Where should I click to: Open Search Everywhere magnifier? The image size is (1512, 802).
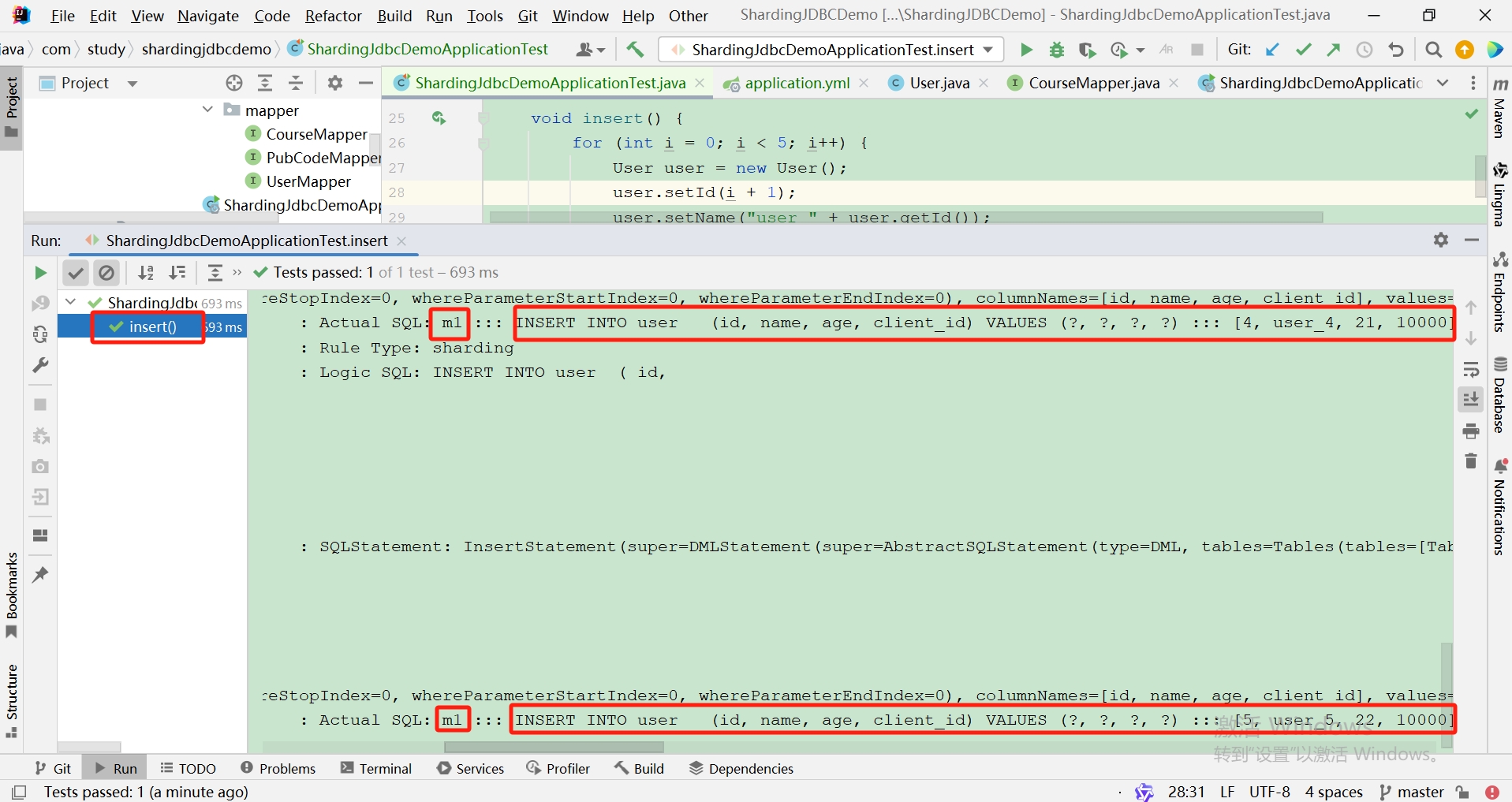[x=1434, y=50]
